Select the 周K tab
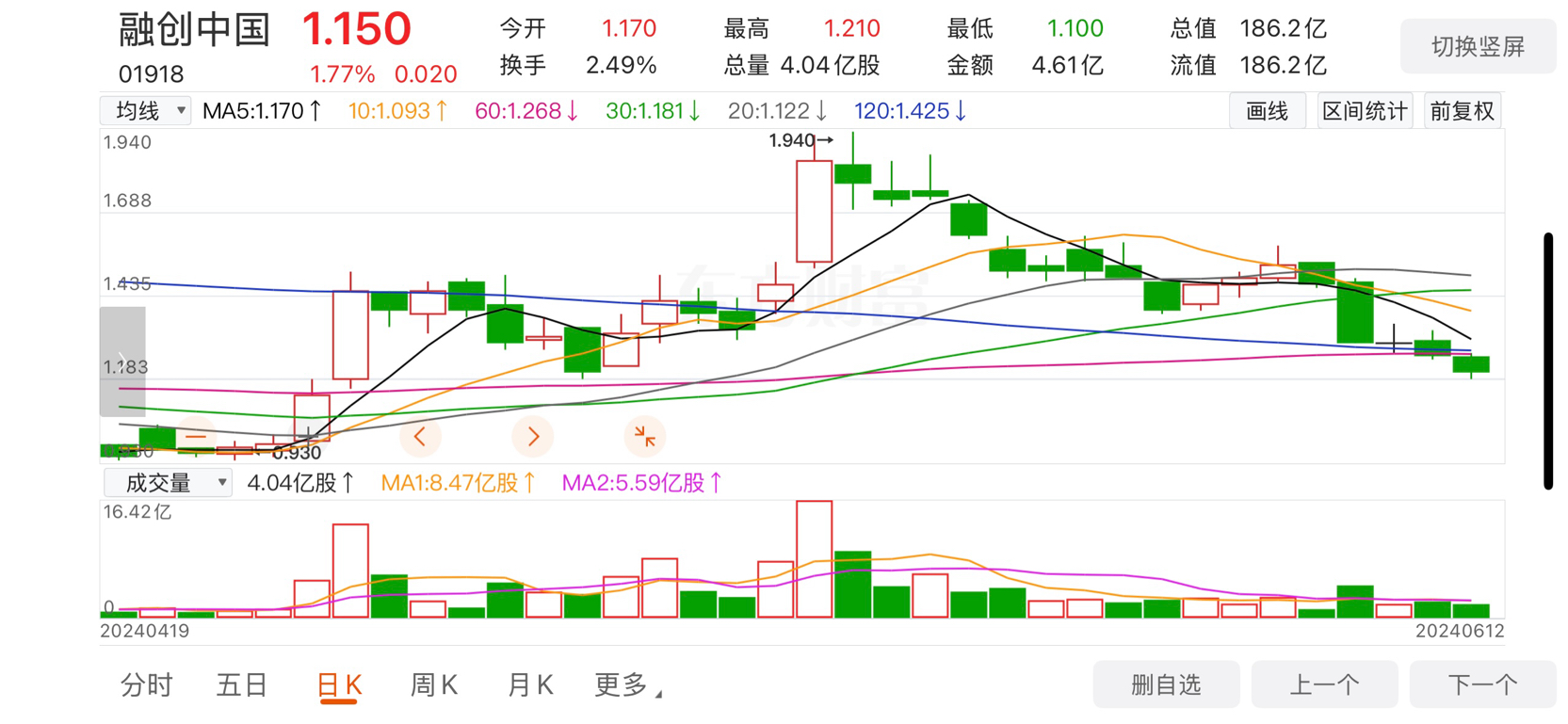The width and height of the screenshot is (1568, 724). [x=434, y=685]
